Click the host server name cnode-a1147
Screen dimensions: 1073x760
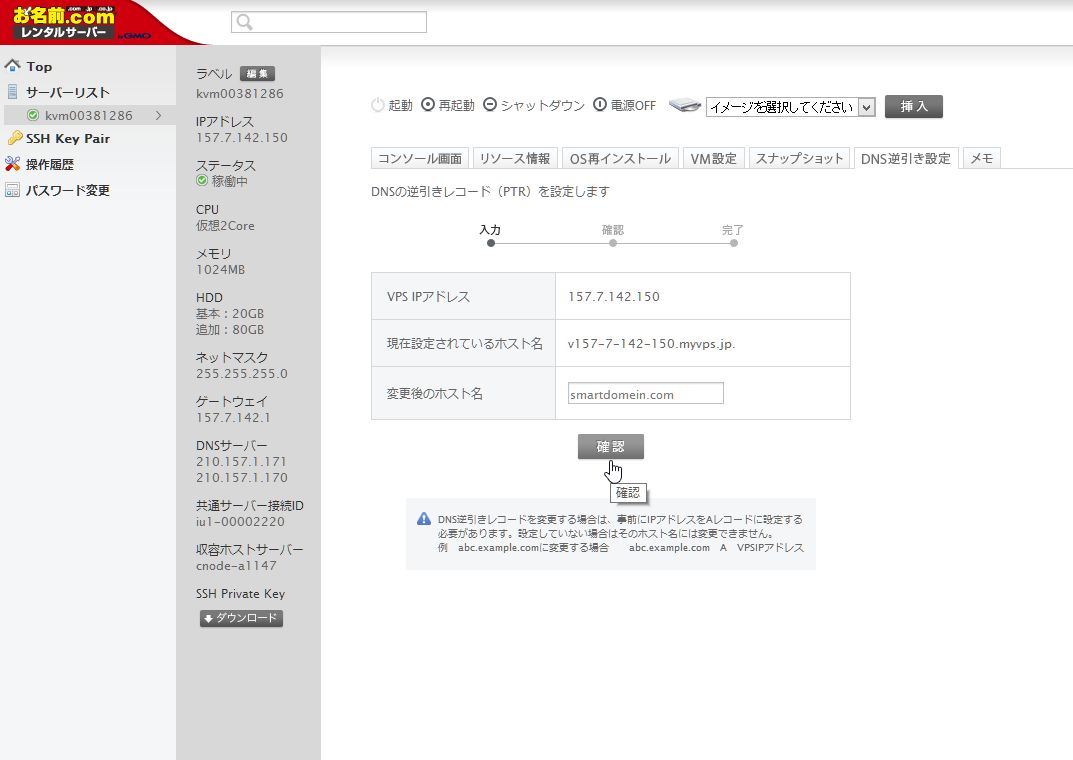pyautogui.click(x=236, y=566)
